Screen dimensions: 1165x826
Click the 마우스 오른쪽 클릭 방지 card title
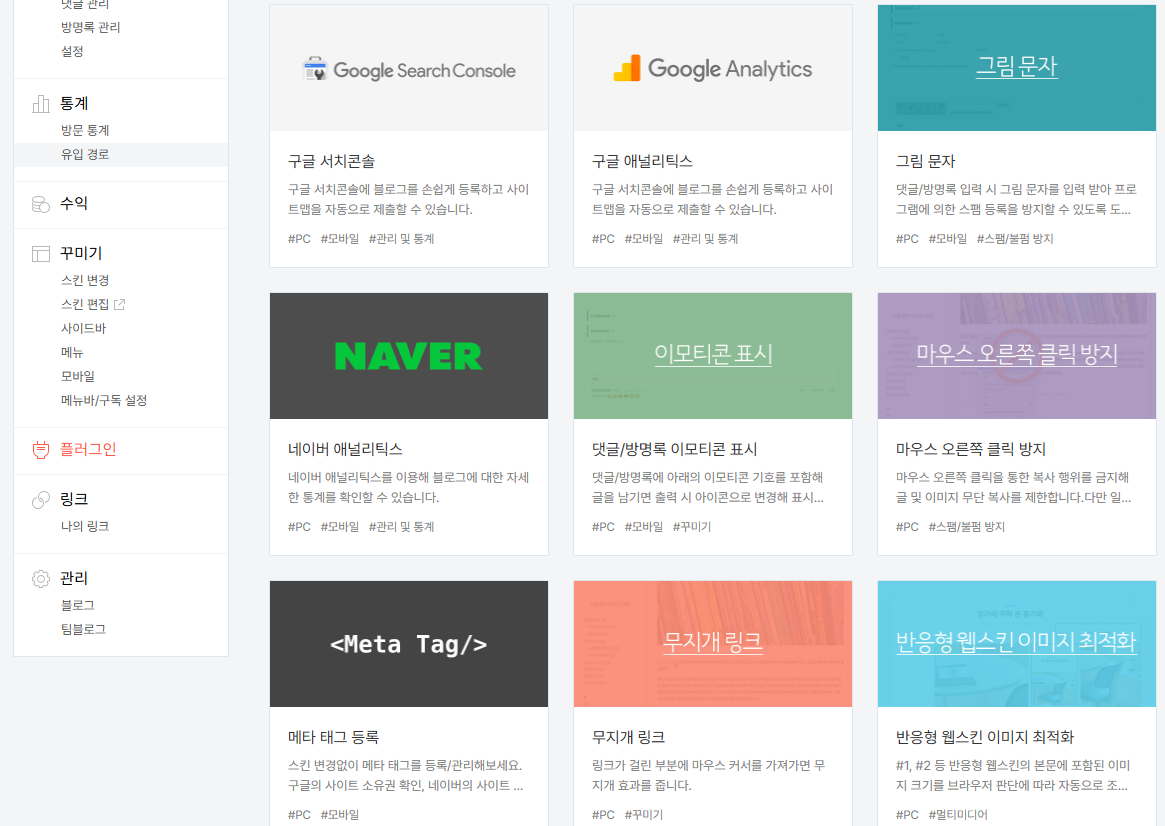pyautogui.click(x=970, y=449)
